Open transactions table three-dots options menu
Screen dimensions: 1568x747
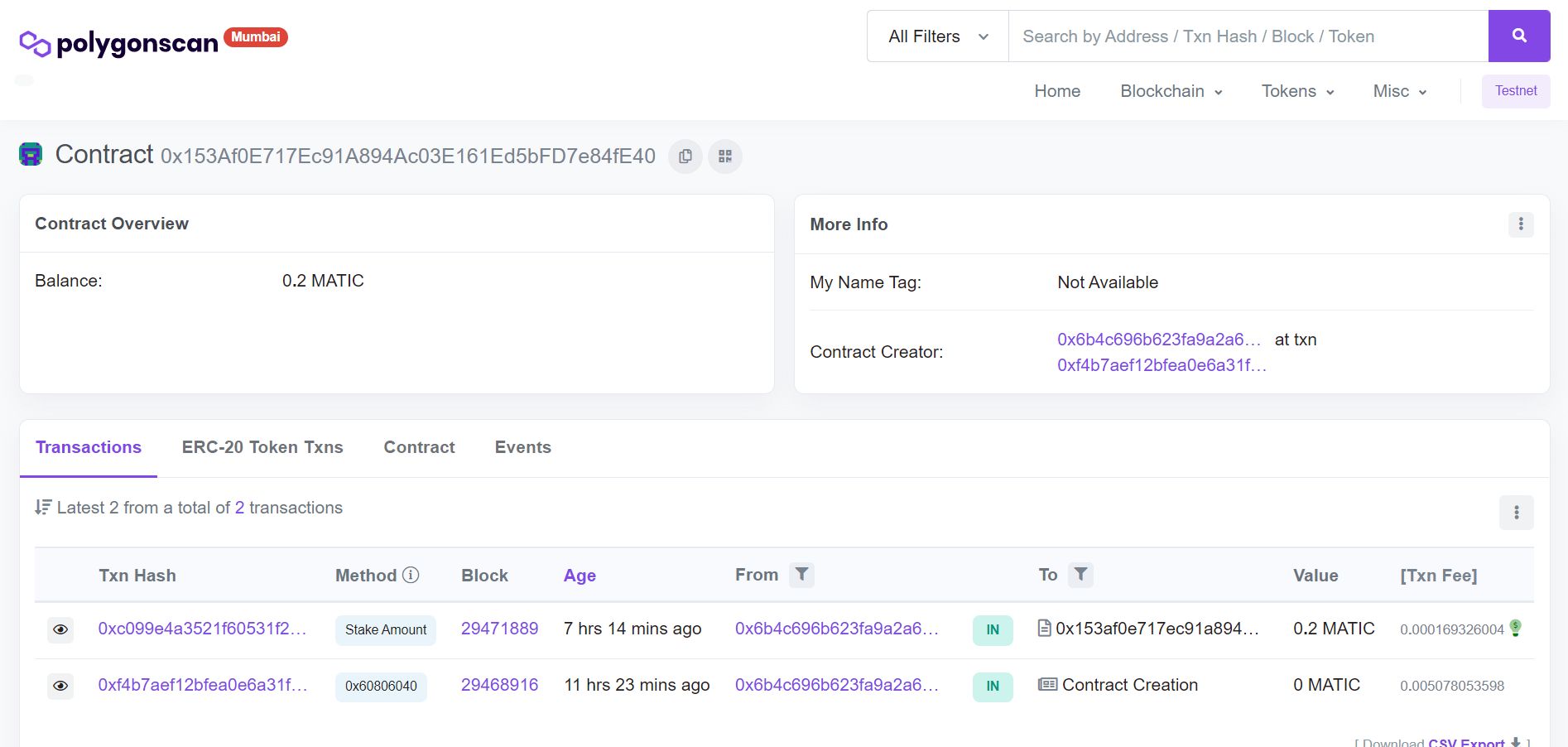pyautogui.click(x=1517, y=513)
